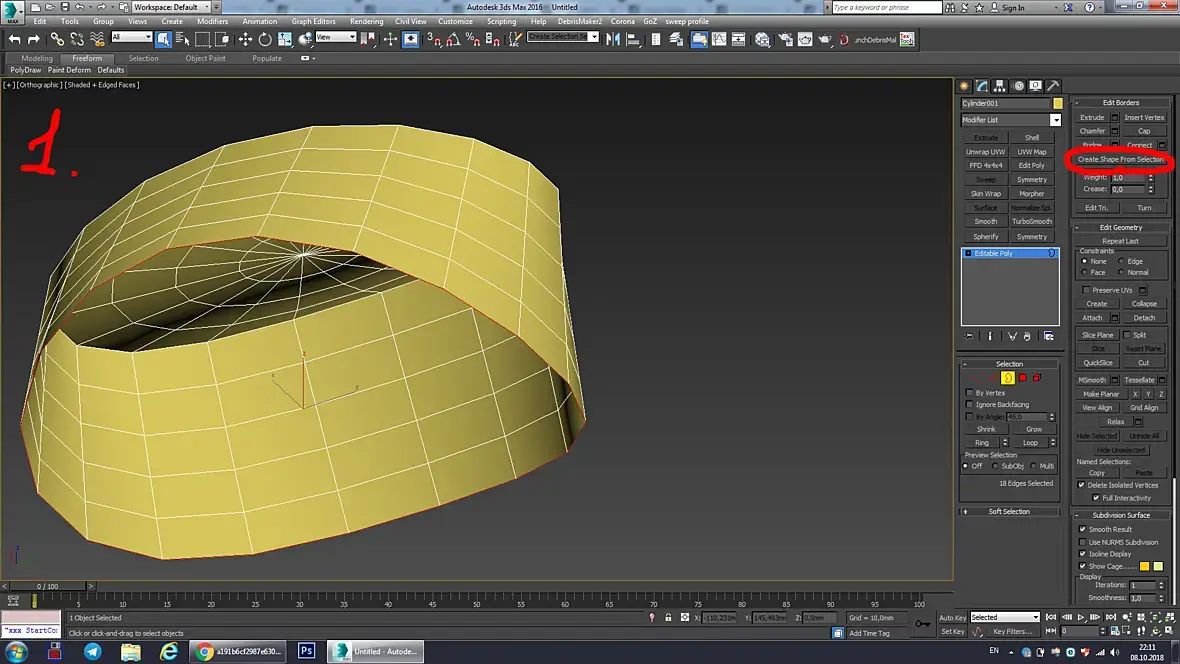Image resolution: width=1180 pixels, height=664 pixels.
Task: Open the Hierarchy command panel tab
Action: pyautogui.click(x=1000, y=86)
